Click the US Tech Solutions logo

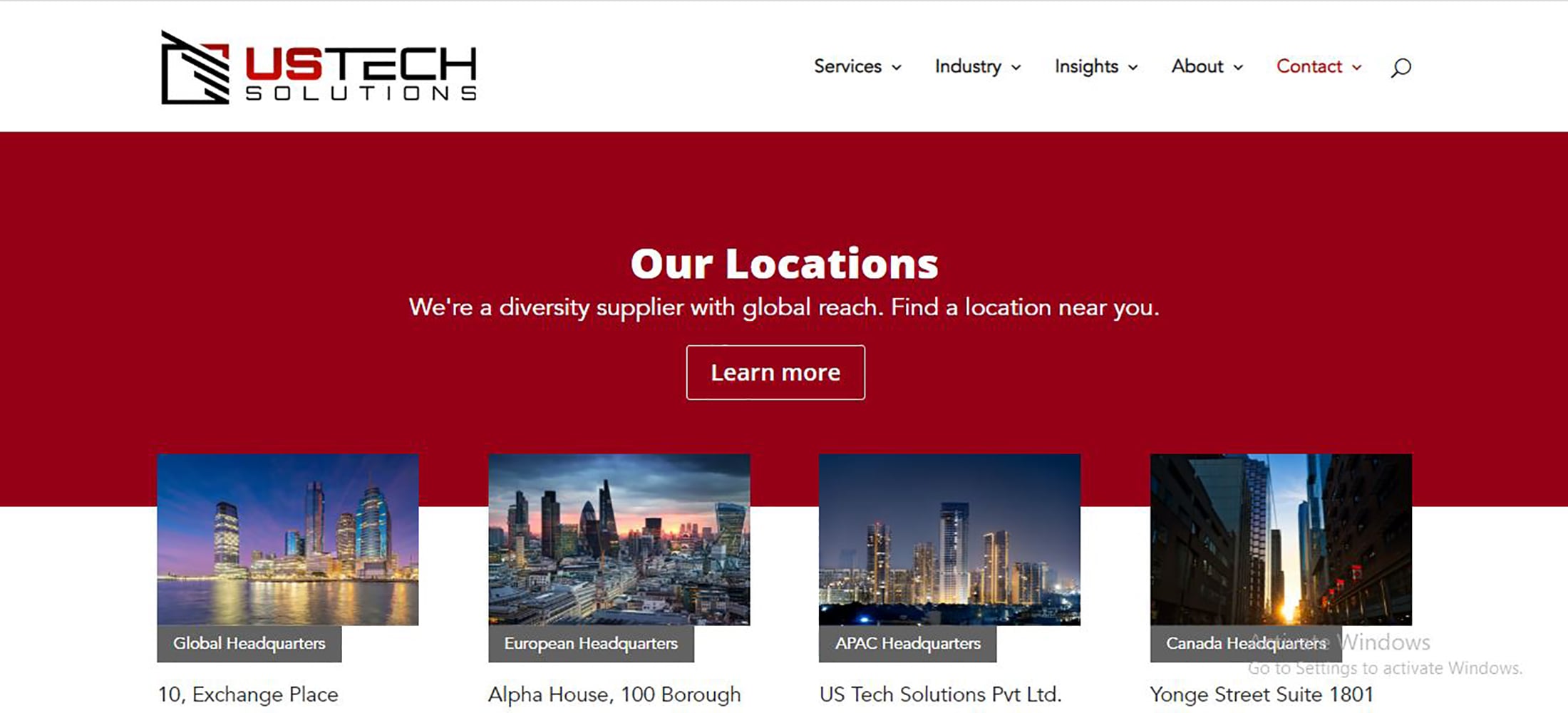click(x=319, y=68)
